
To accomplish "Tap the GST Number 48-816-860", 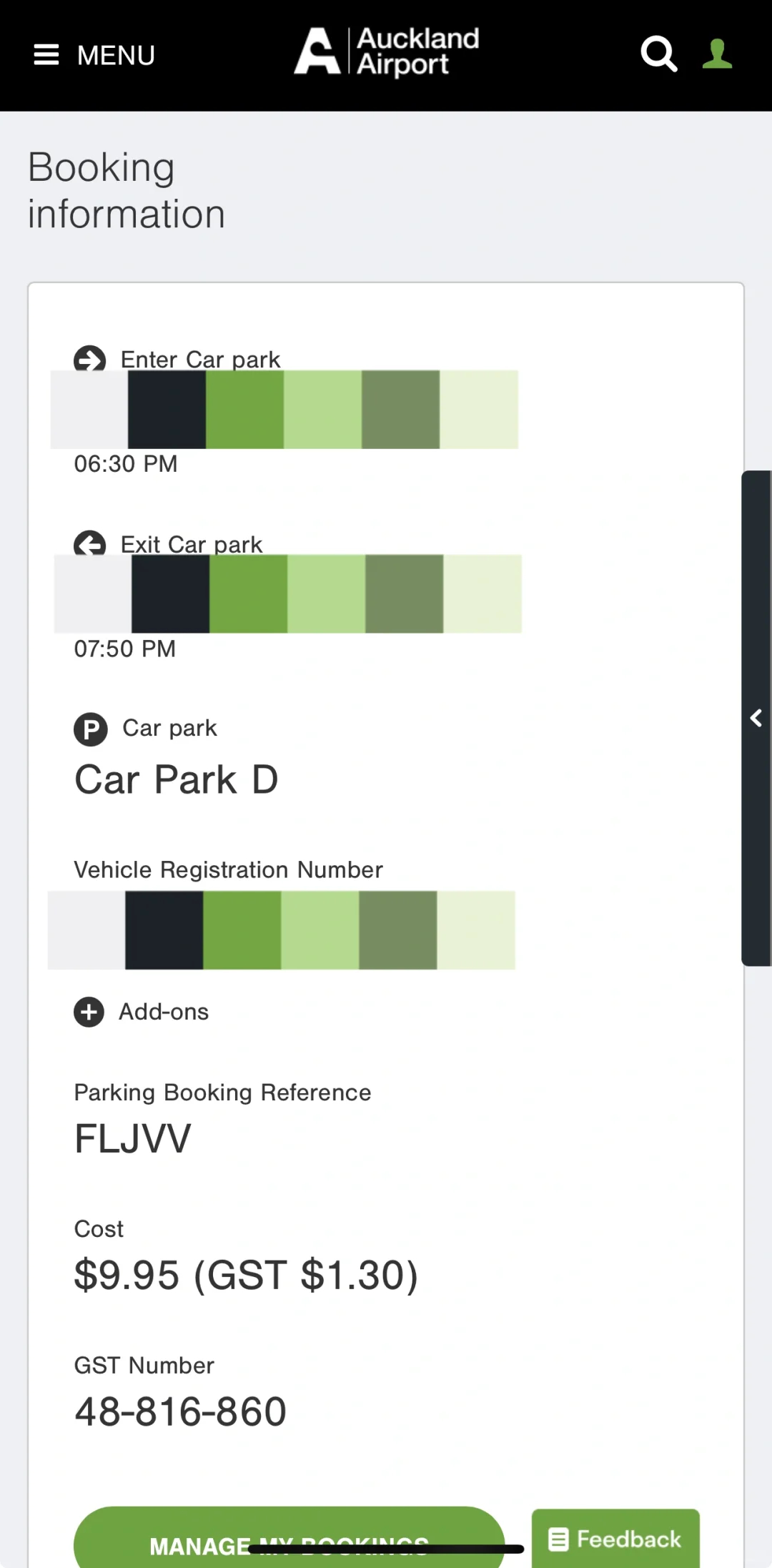I will point(180,1411).
